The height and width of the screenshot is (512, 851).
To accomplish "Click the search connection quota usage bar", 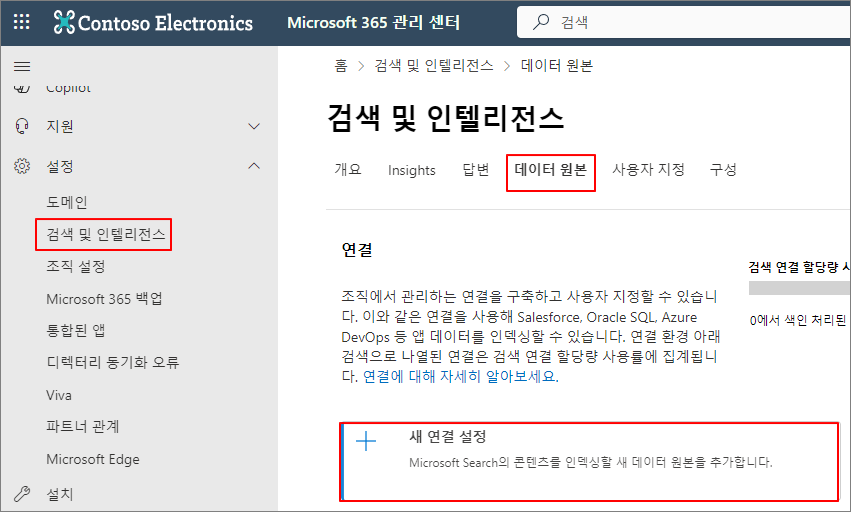I will pyautogui.click(x=799, y=288).
